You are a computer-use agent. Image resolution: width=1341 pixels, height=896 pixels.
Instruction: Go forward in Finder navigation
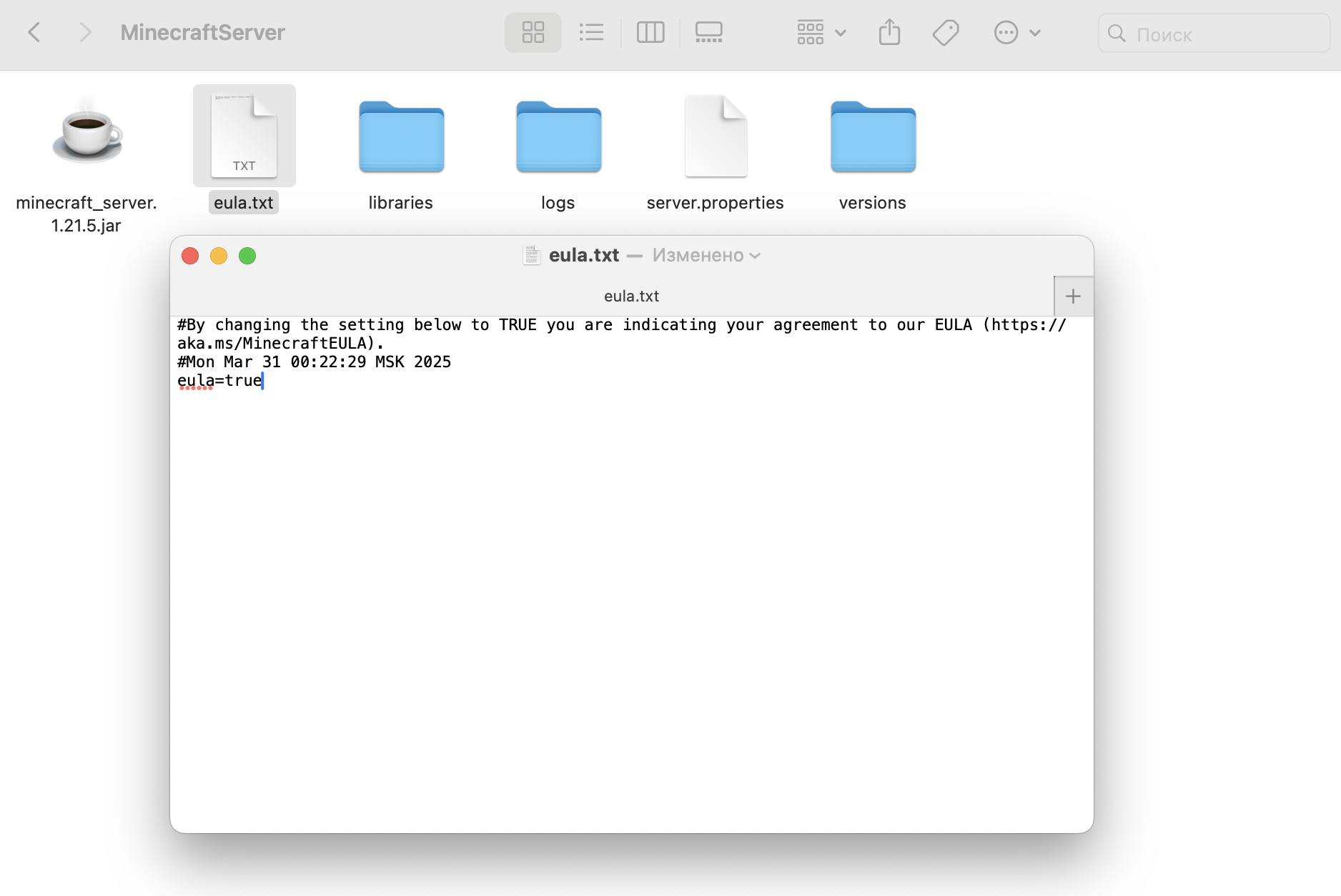85,32
